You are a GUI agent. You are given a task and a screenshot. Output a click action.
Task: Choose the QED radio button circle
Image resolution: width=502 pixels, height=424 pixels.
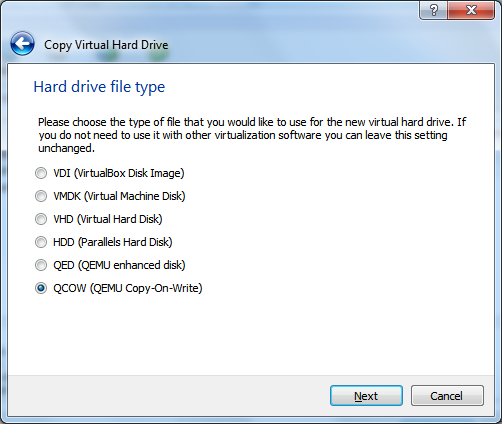41,265
